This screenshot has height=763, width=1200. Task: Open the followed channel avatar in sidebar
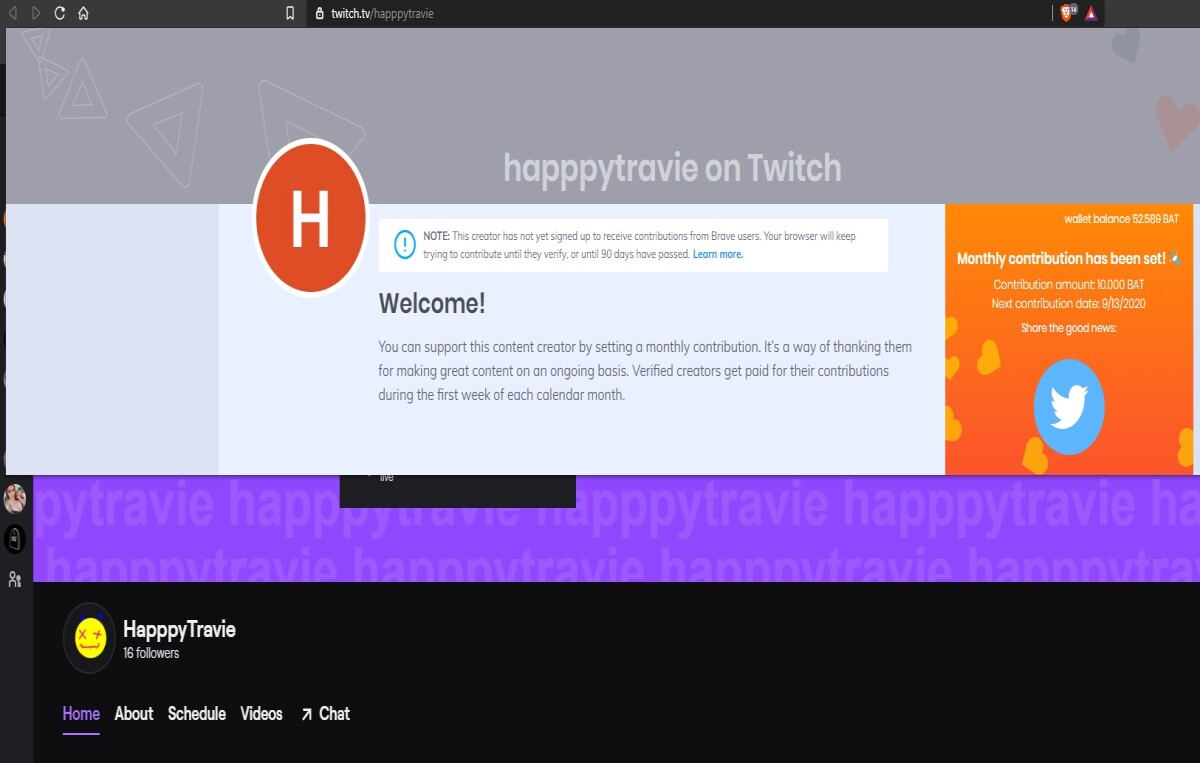(x=15, y=498)
